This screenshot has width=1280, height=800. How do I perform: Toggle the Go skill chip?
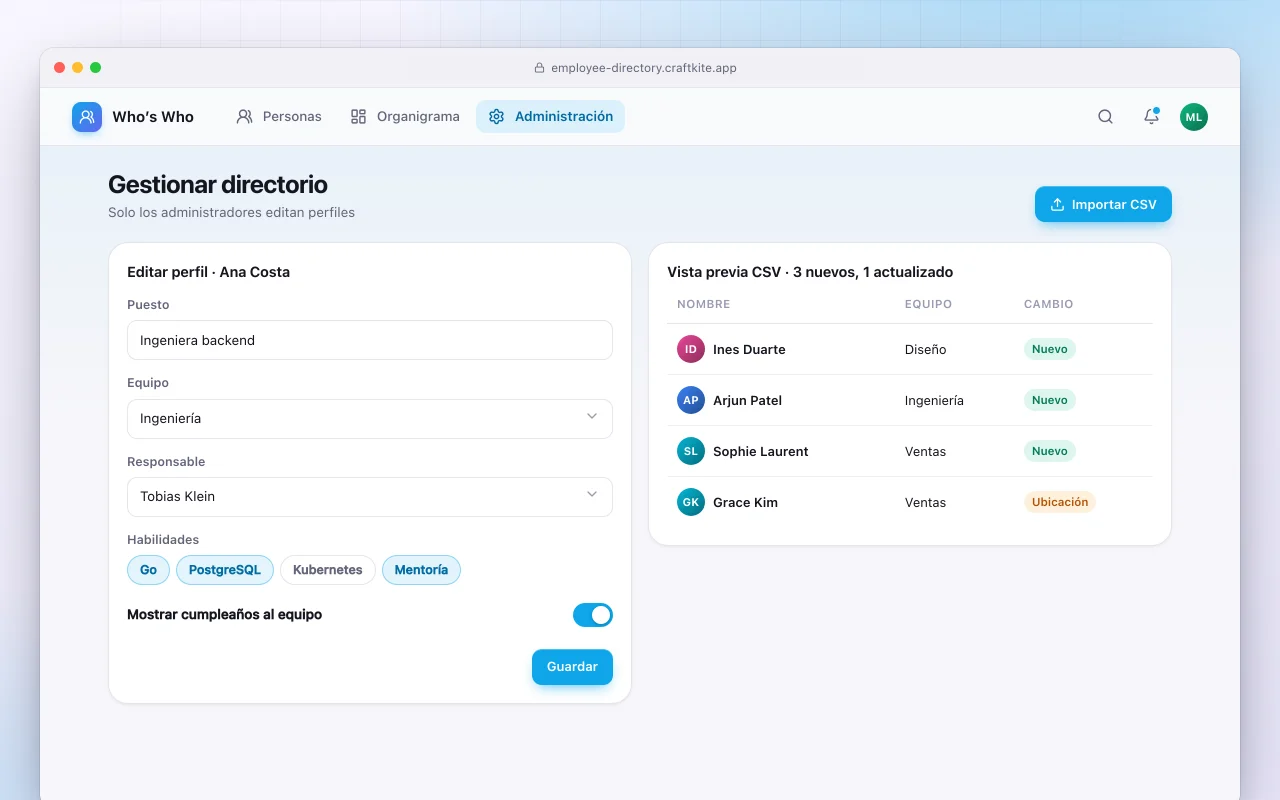[x=148, y=570]
